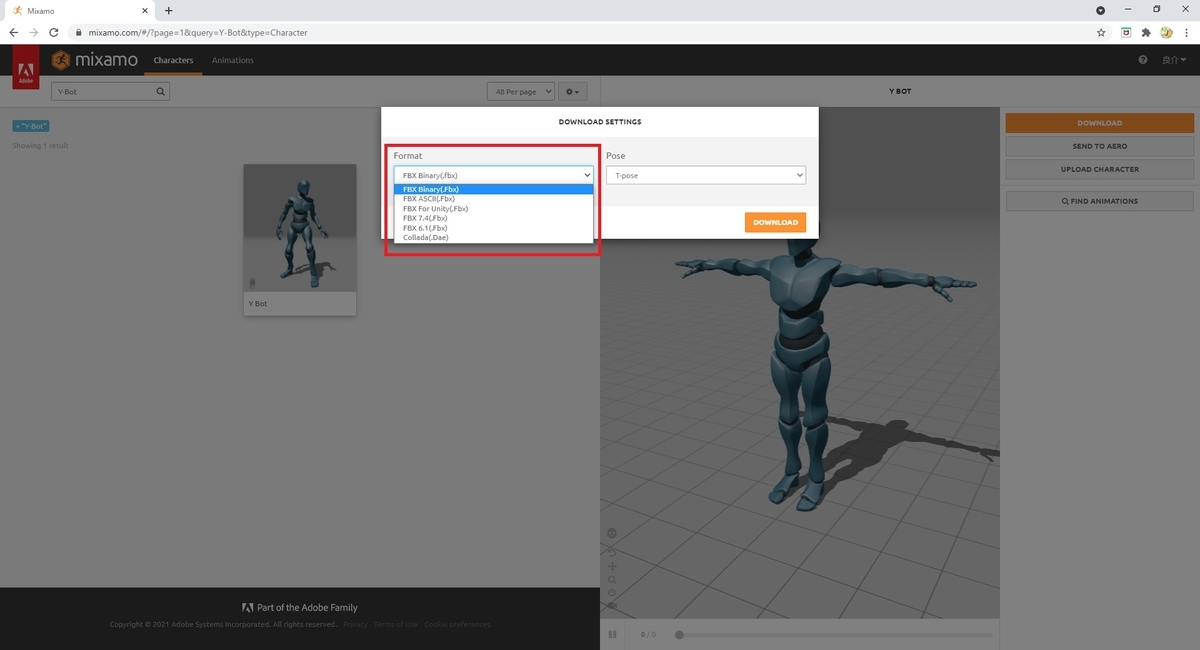Remove the "Y-Bot" search filter tag
Viewport: 1200px width, 650px height.
click(x=31, y=126)
